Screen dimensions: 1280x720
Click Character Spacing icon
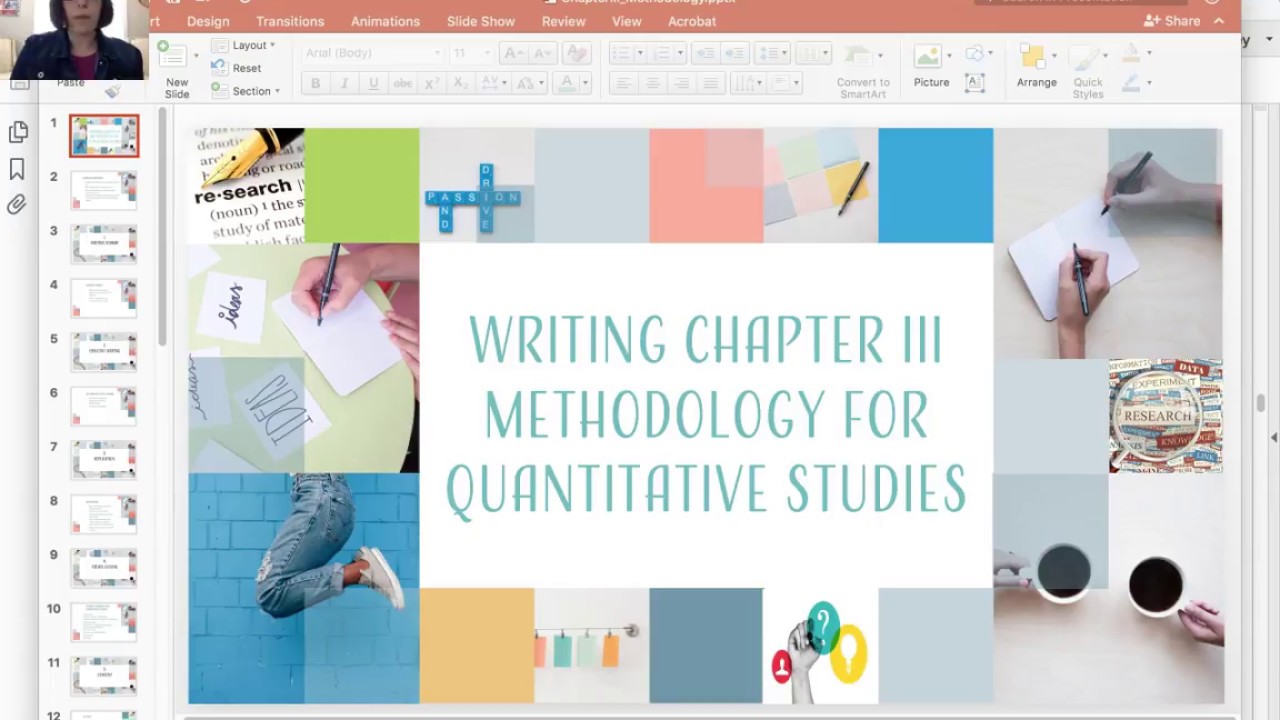[x=491, y=84]
